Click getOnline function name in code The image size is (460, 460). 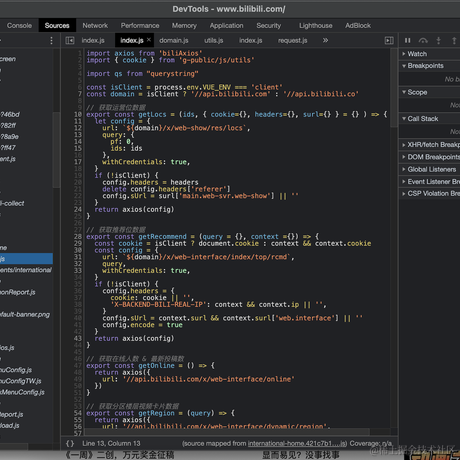(156, 365)
